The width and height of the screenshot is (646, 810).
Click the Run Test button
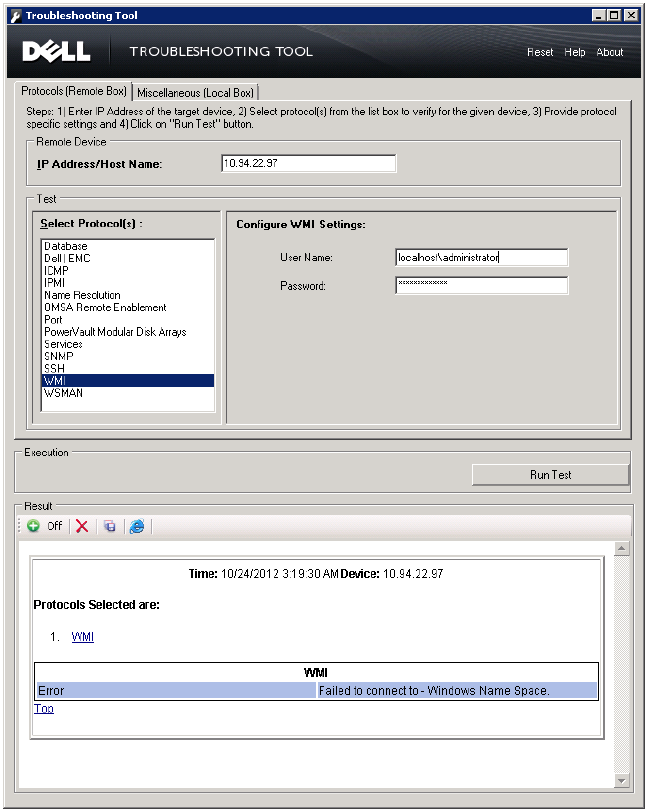pos(550,475)
